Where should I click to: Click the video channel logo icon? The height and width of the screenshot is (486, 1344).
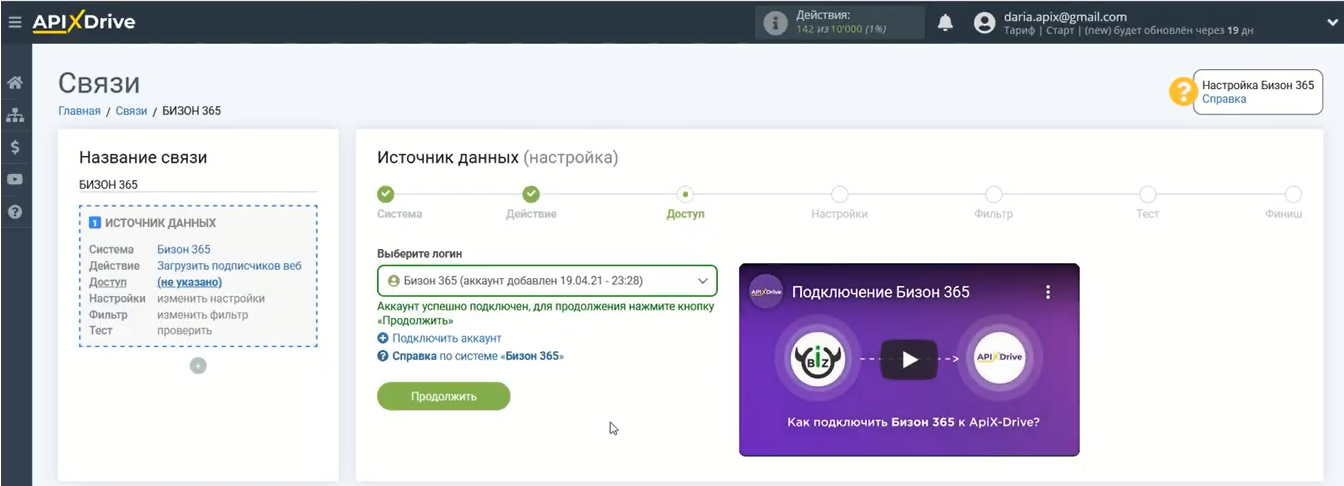tap(766, 292)
